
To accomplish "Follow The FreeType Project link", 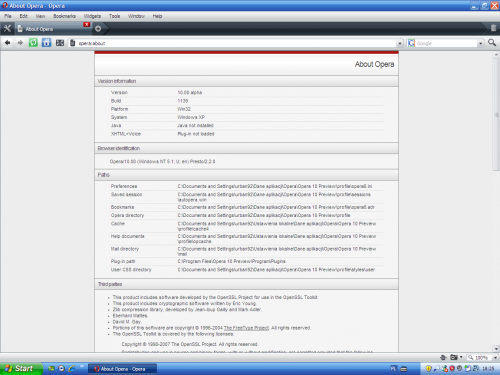I will pyautogui.click(x=246, y=328).
